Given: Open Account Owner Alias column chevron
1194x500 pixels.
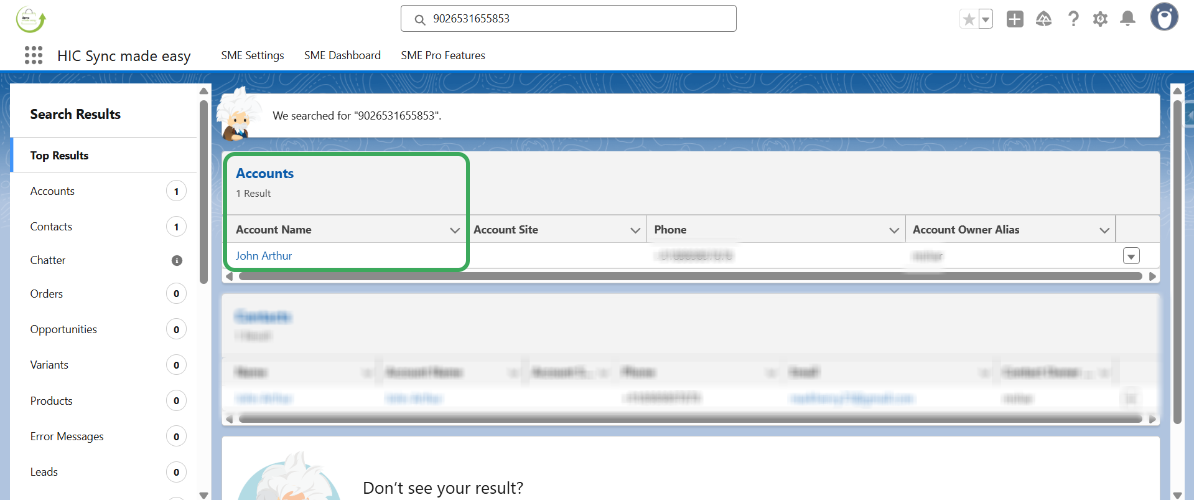Looking at the screenshot, I should tap(1105, 230).
